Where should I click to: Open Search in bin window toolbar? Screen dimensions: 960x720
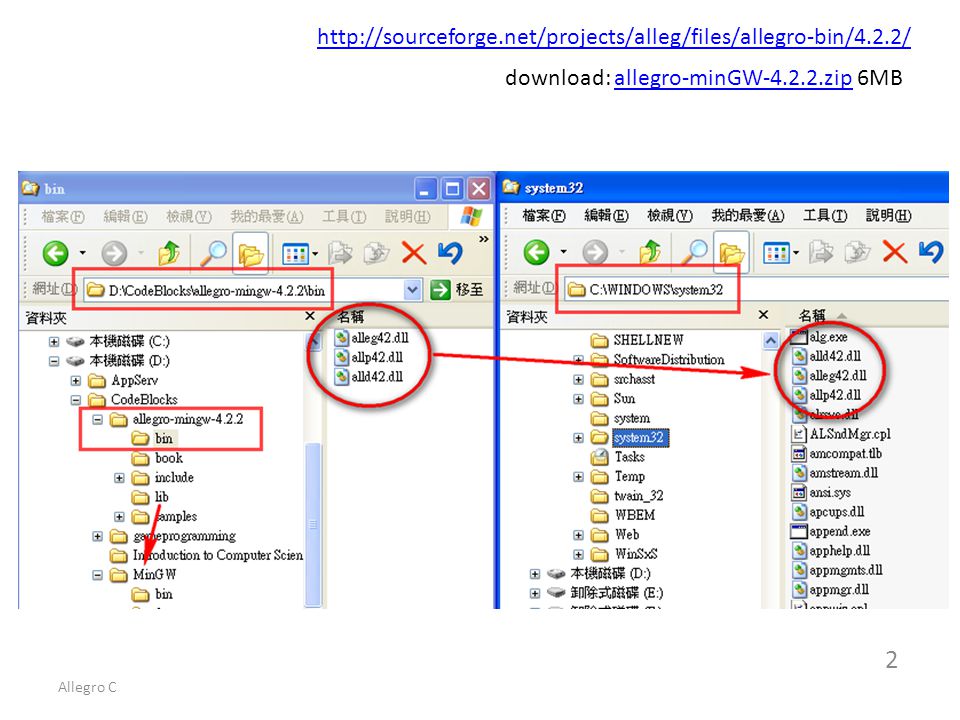213,253
